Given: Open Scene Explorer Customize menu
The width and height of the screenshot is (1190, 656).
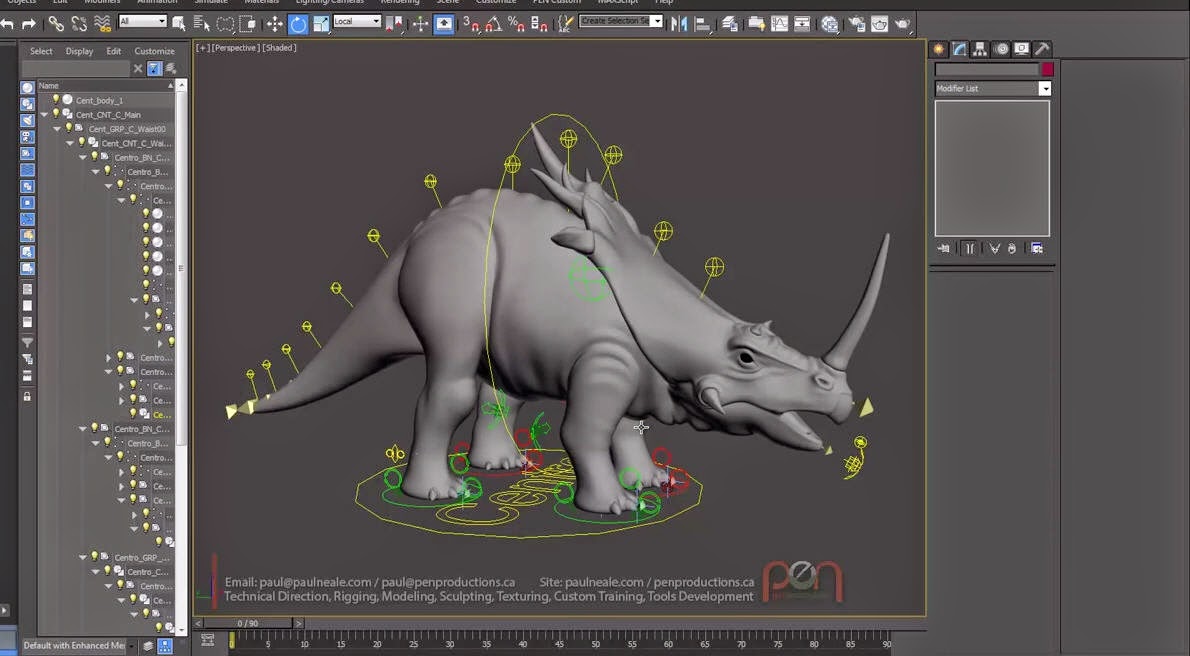Looking at the screenshot, I should 154,51.
